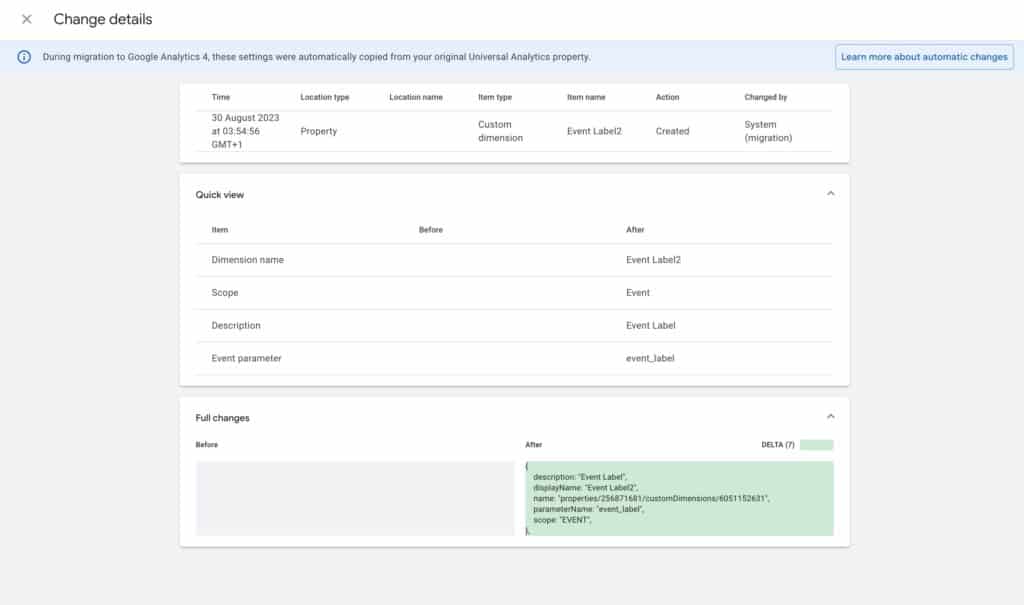Click the green diff block under After

click(x=680, y=497)
